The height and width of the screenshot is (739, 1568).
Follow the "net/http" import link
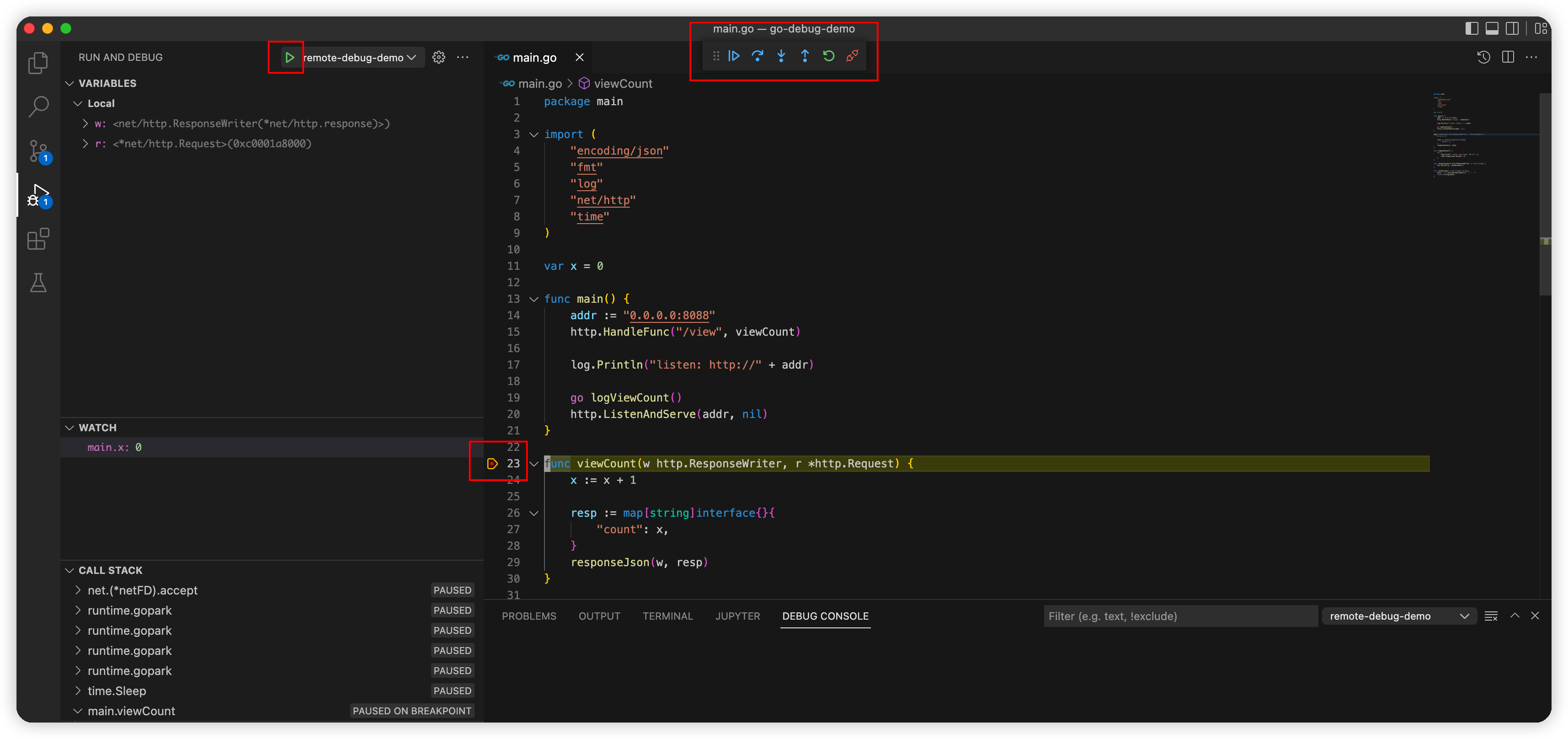click(x=603, y=200)
